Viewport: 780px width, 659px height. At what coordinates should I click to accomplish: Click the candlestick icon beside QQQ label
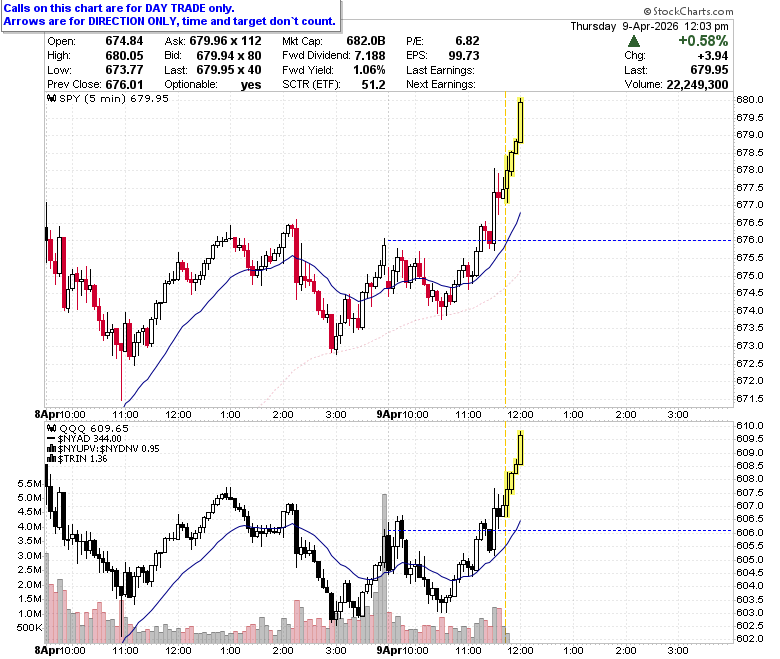(x=51, y=428)
